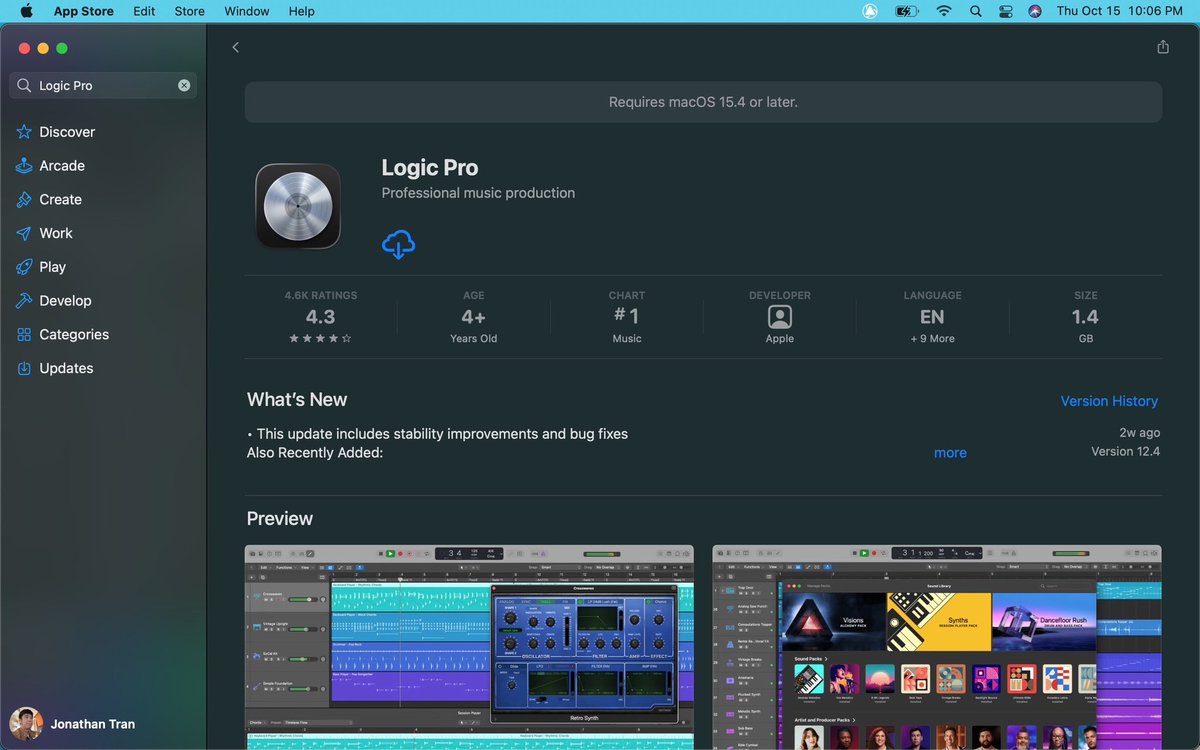The height and width of the screenshot is (750, 1200).
Task: Click the Create paintbrush icon
Action: click(24, 200)
